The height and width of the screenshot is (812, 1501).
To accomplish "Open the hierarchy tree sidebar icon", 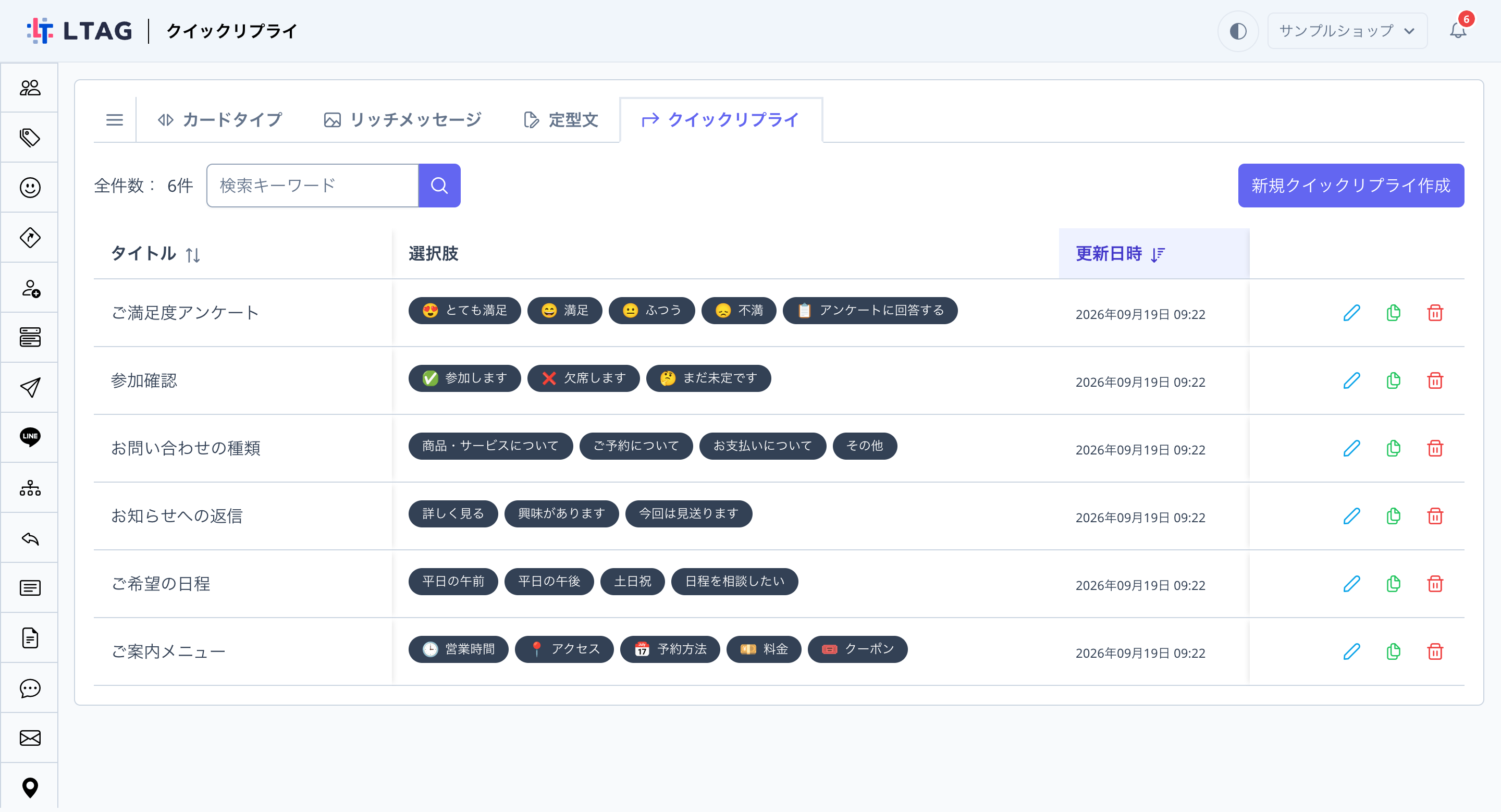I will (30, 487).
